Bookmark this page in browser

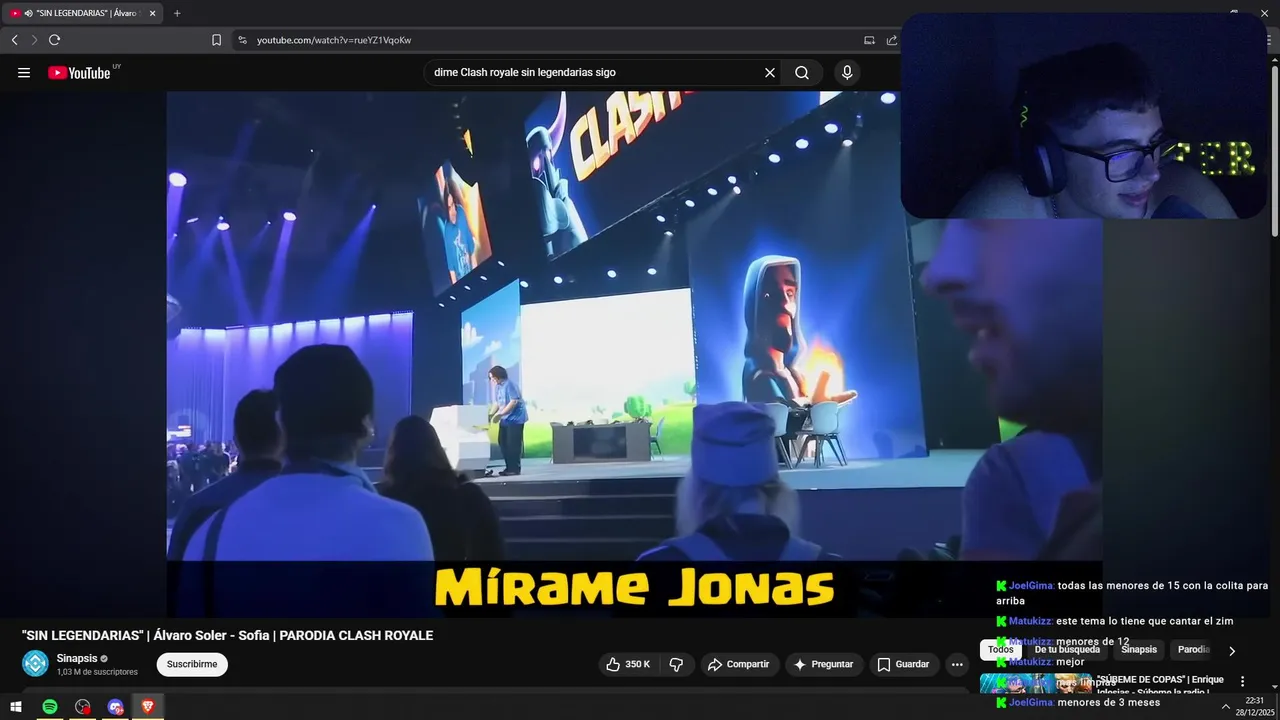[216, 40]
